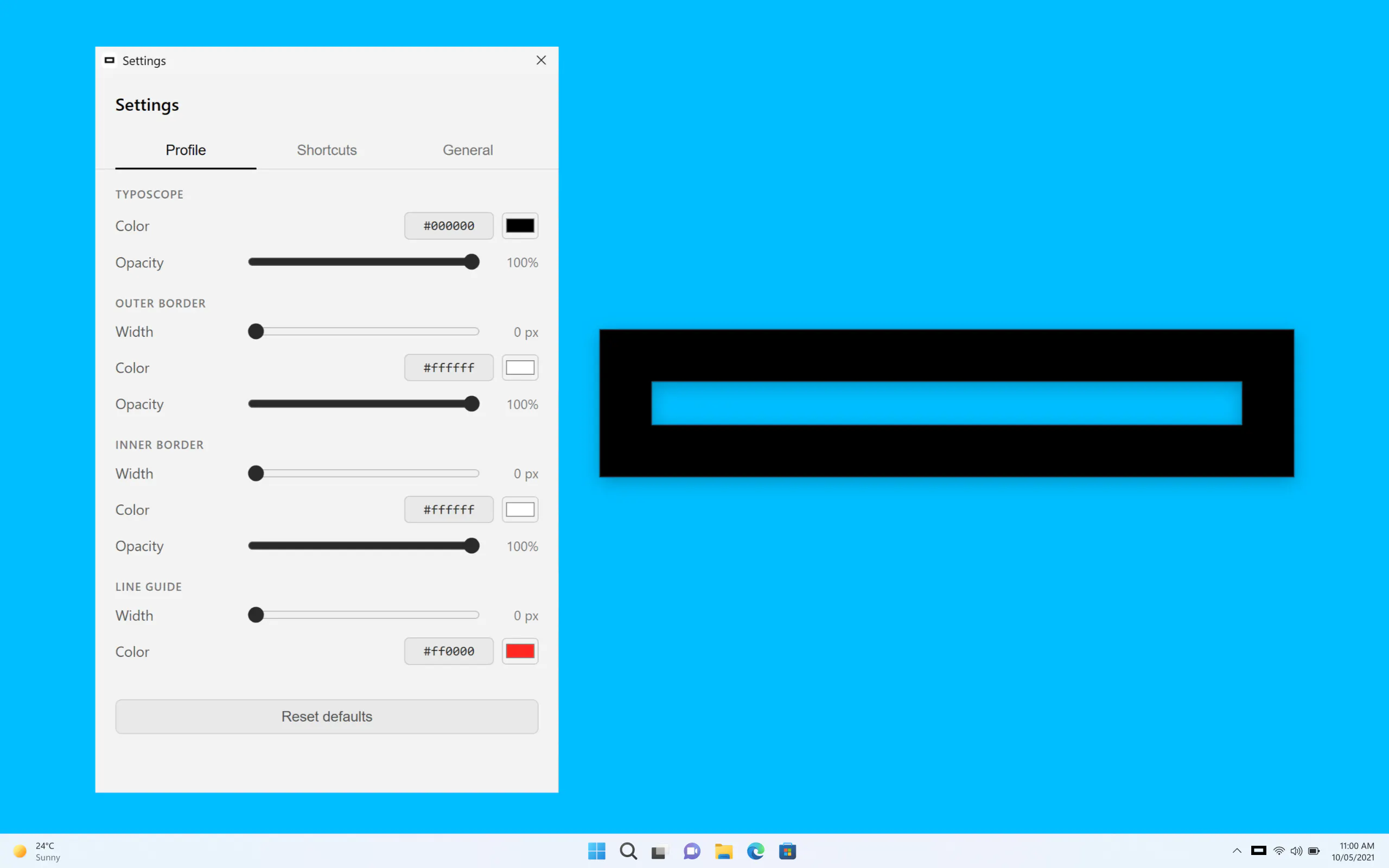Viewport: 1389px width, 868px height.
Task: Close the Settings window
Action: (540, 60)
